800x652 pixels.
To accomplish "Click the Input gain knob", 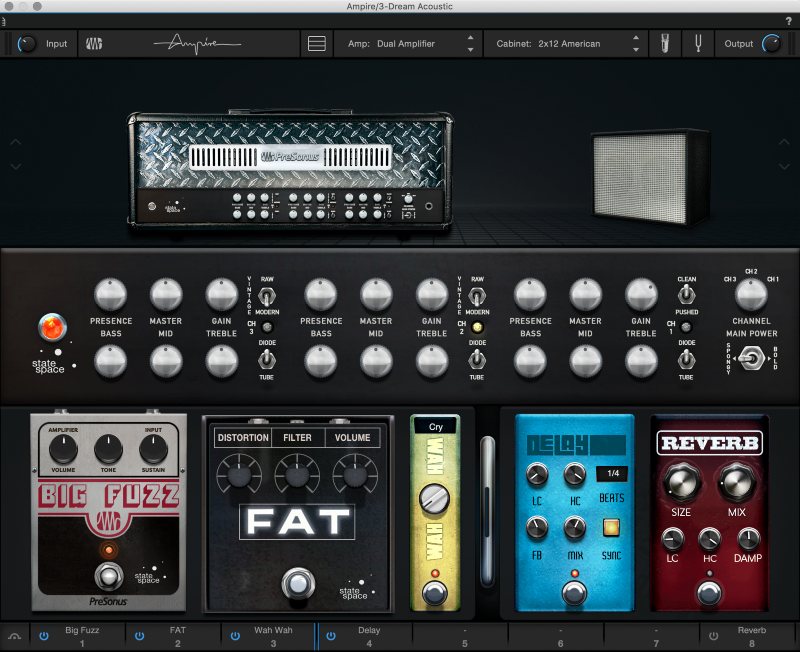I will click(27, 44).
